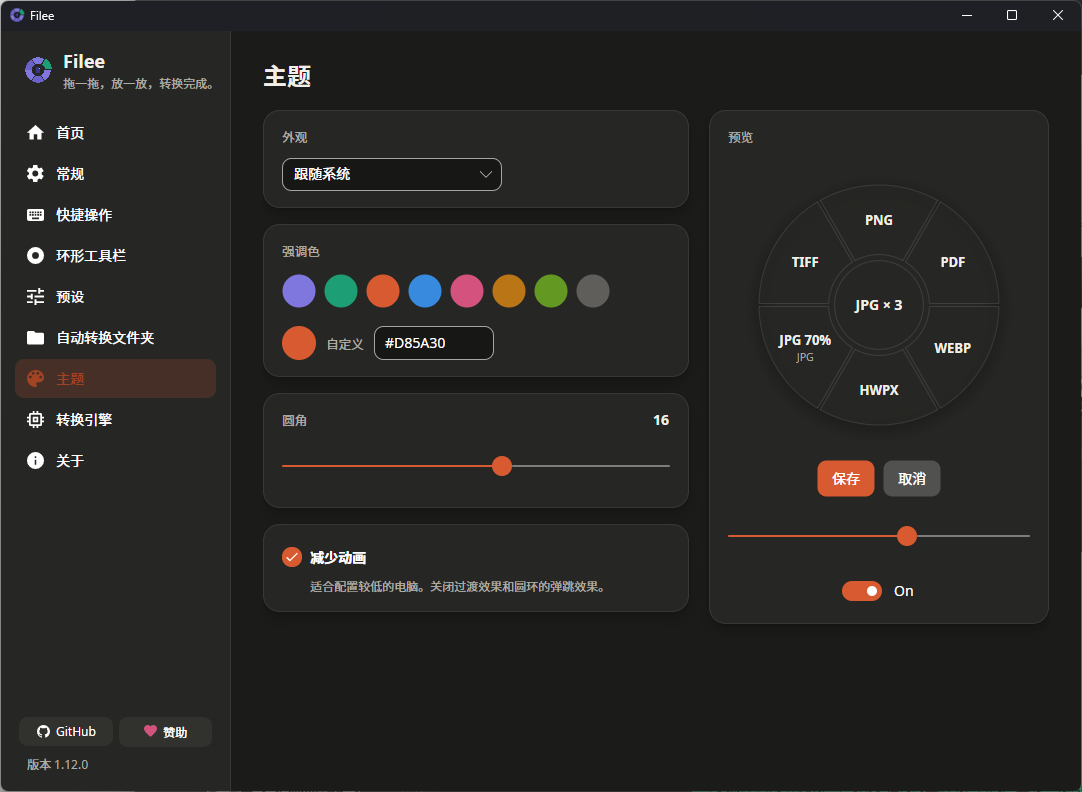
Task: Open the 首页 page
Action: [115, 132]
